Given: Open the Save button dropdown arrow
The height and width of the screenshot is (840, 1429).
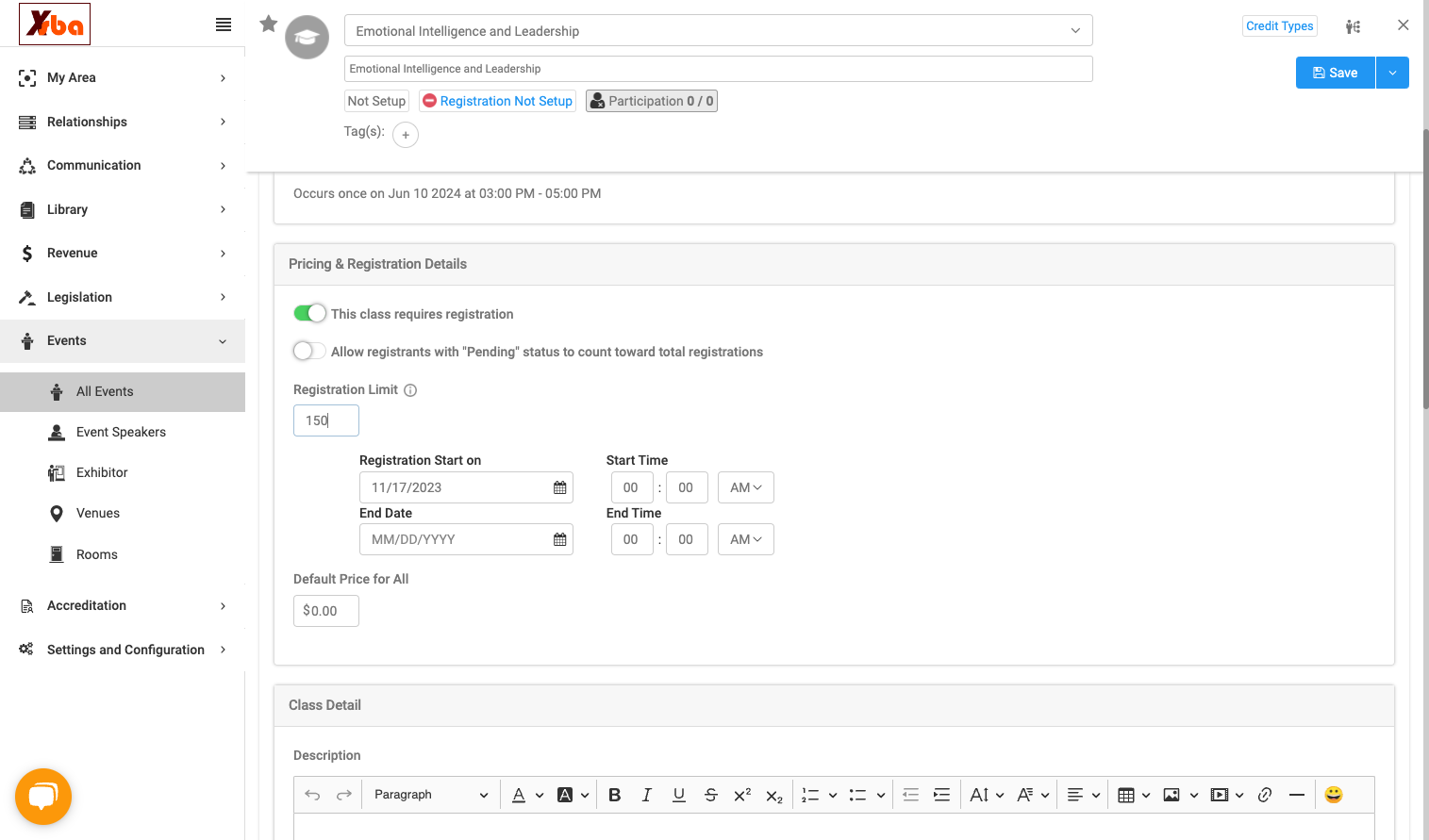Looking at the screenshot, I should point(1392,73).
